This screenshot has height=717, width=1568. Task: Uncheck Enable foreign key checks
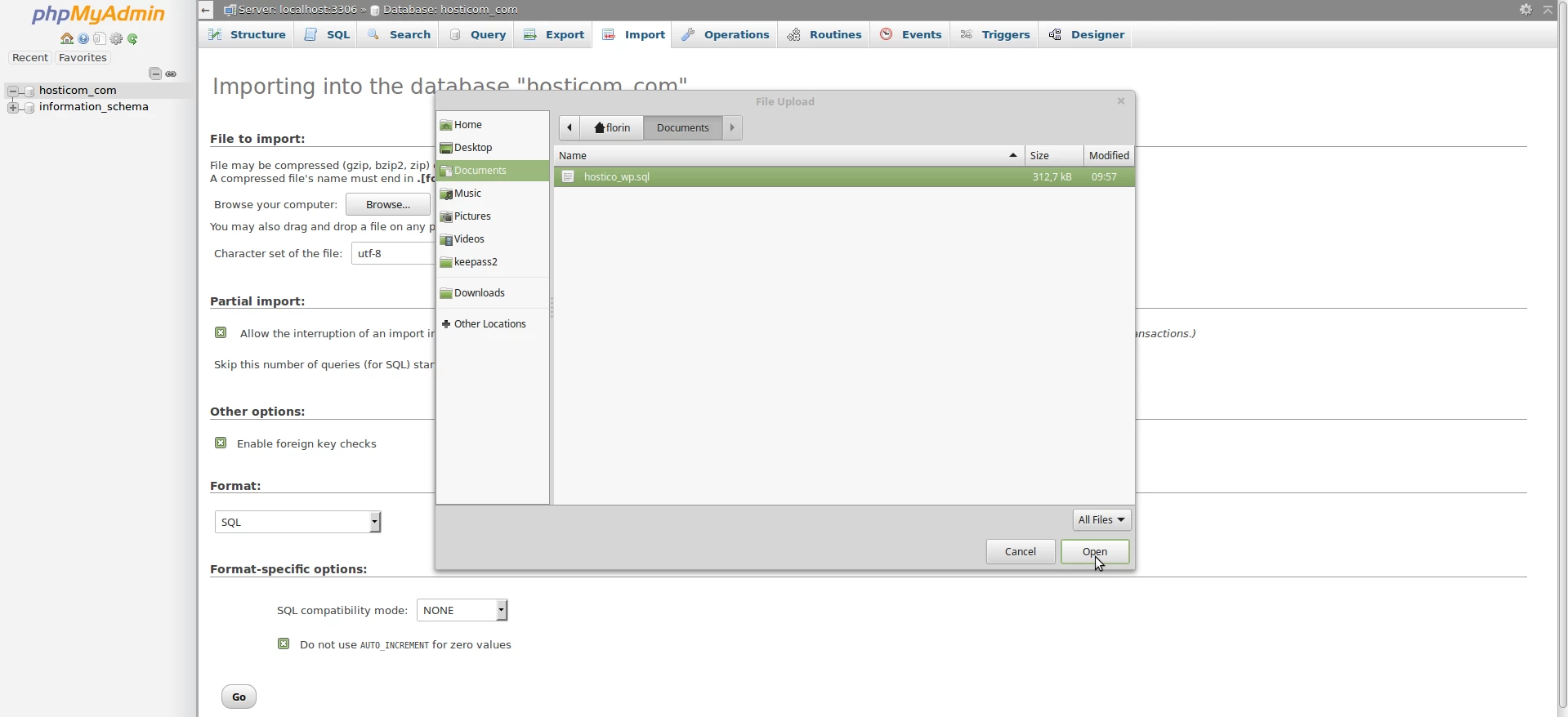coord(221,443)
